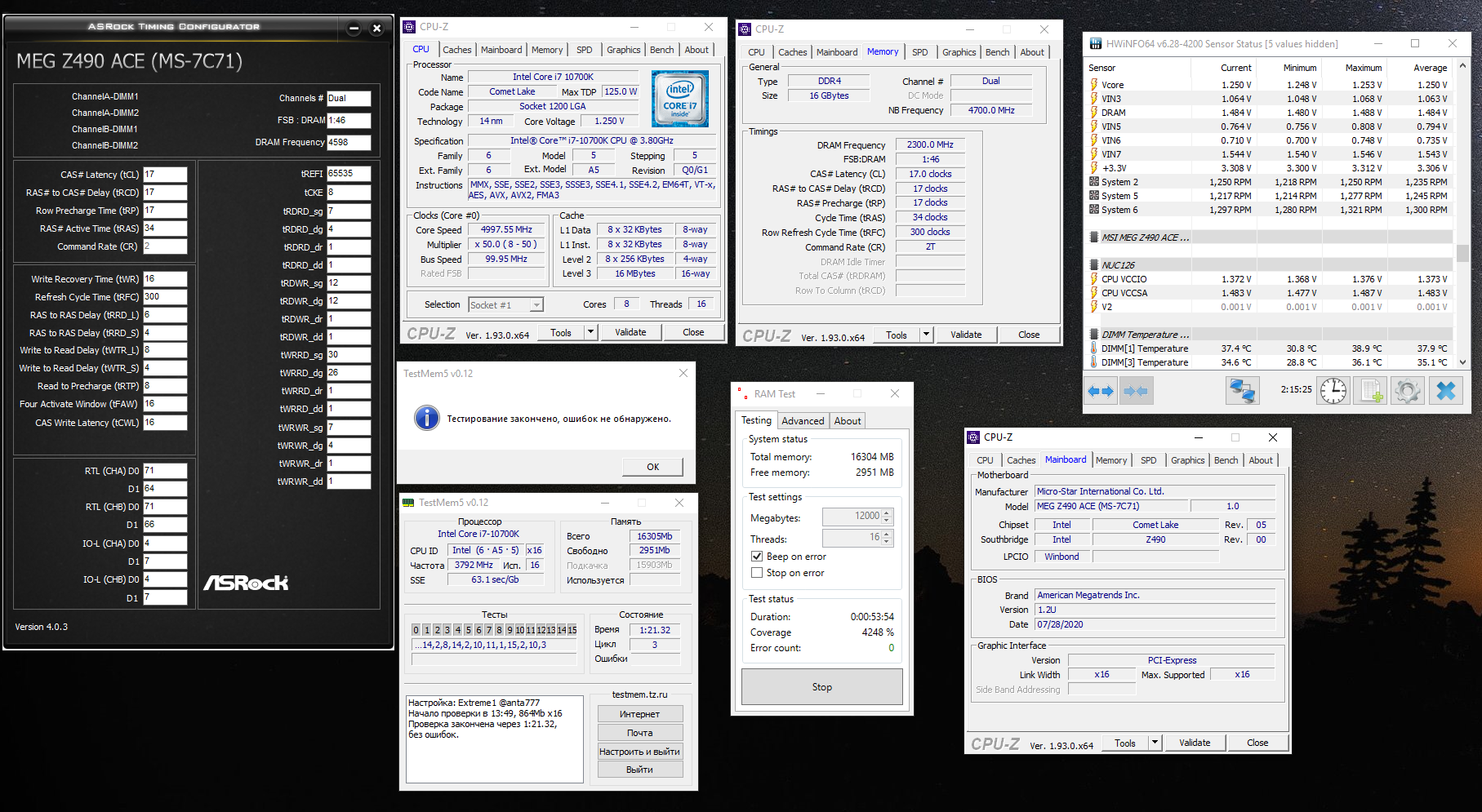Viewport: 1482px width, 812px height.
Task: Click the Почта button in TestMem5
Action: coord(640,733)
